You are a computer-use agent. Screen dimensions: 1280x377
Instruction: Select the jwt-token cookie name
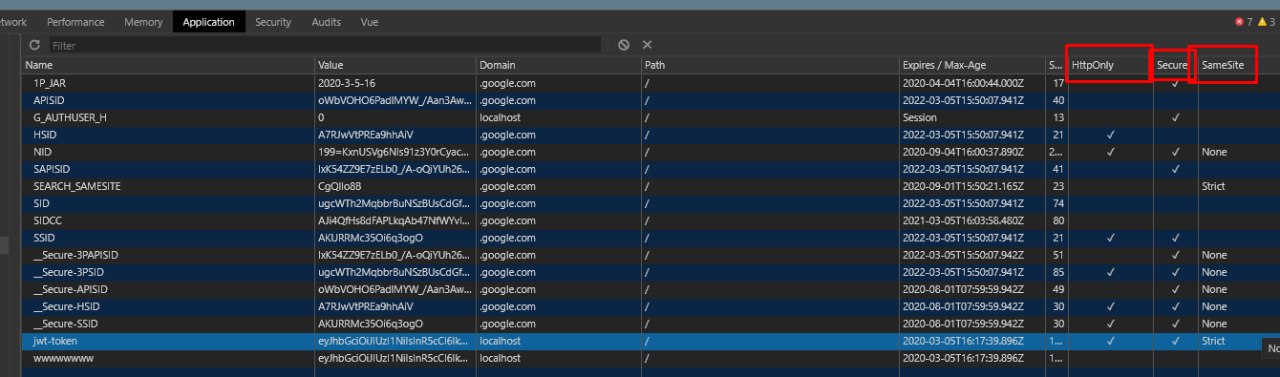pos(56,341)
